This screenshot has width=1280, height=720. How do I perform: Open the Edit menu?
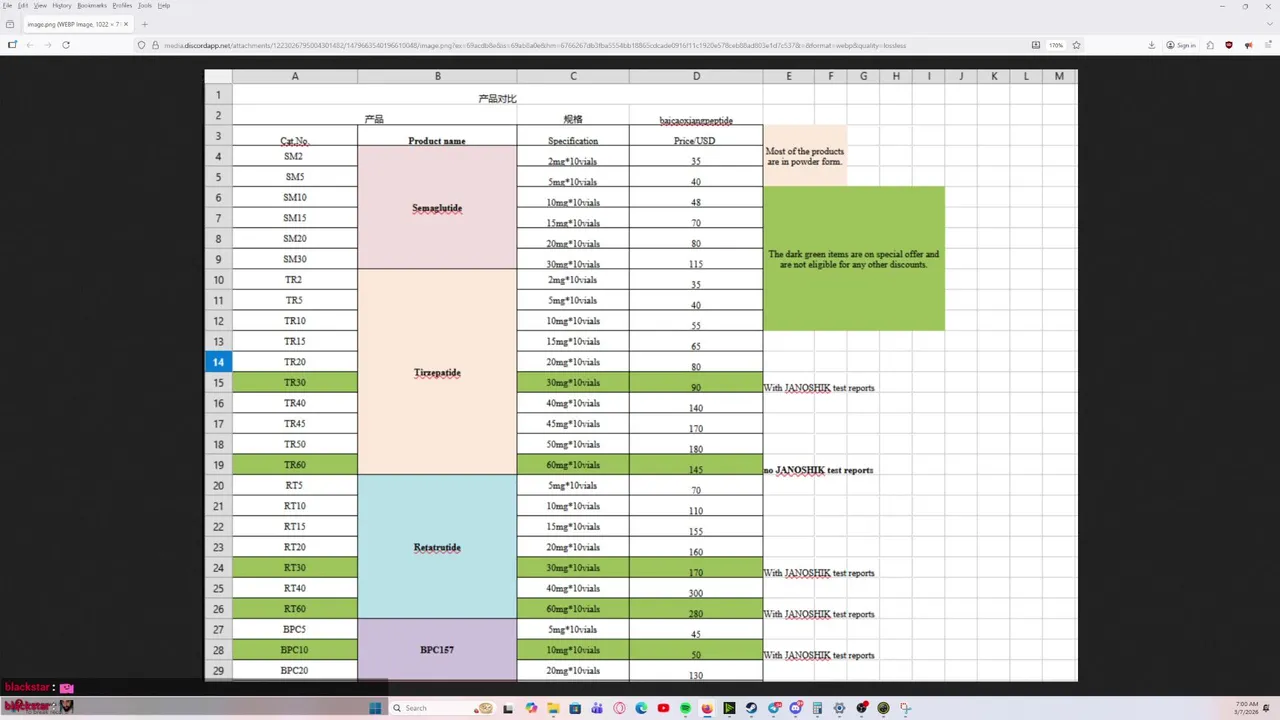point(22,5)
